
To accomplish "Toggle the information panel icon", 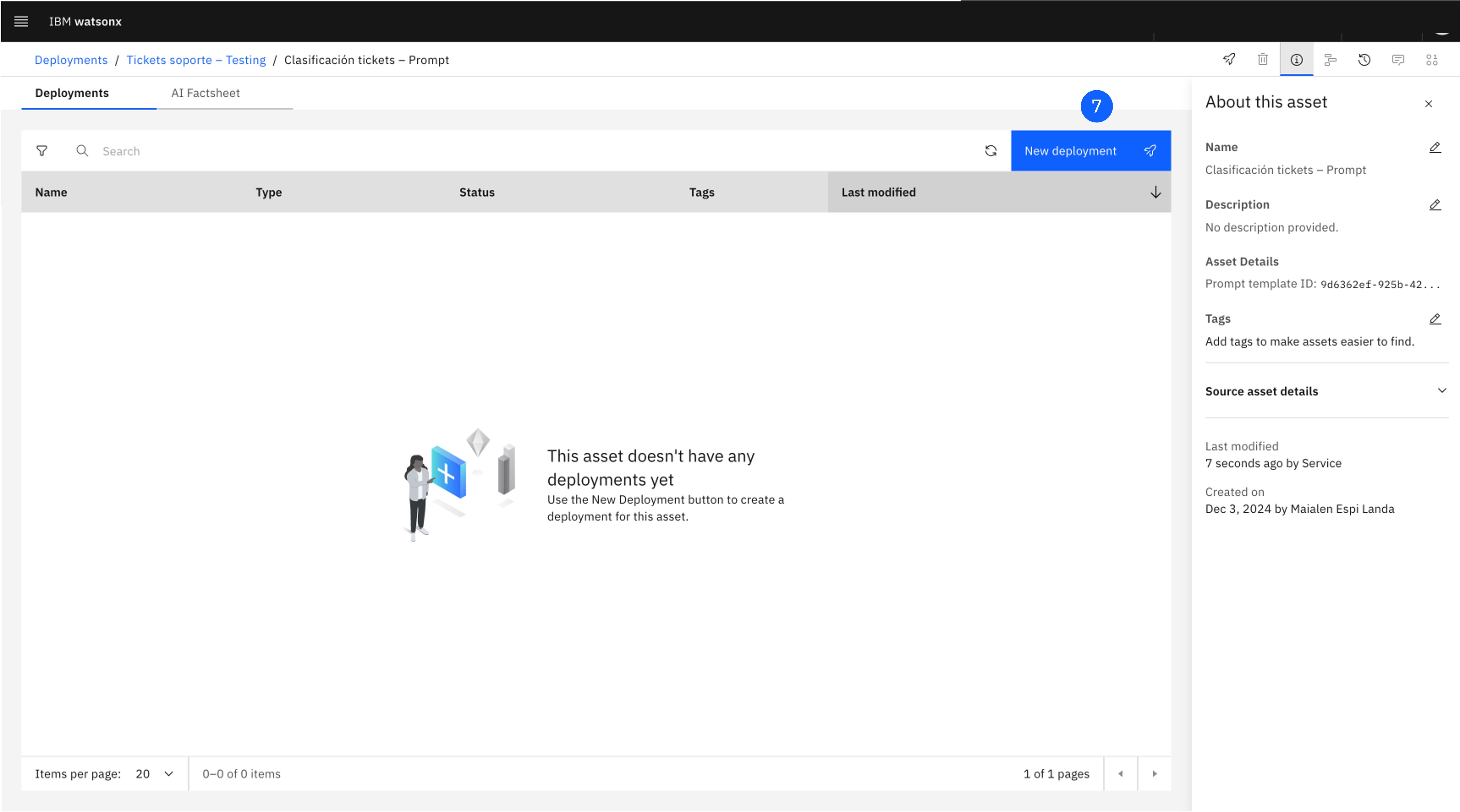I will pos(1296,59).
